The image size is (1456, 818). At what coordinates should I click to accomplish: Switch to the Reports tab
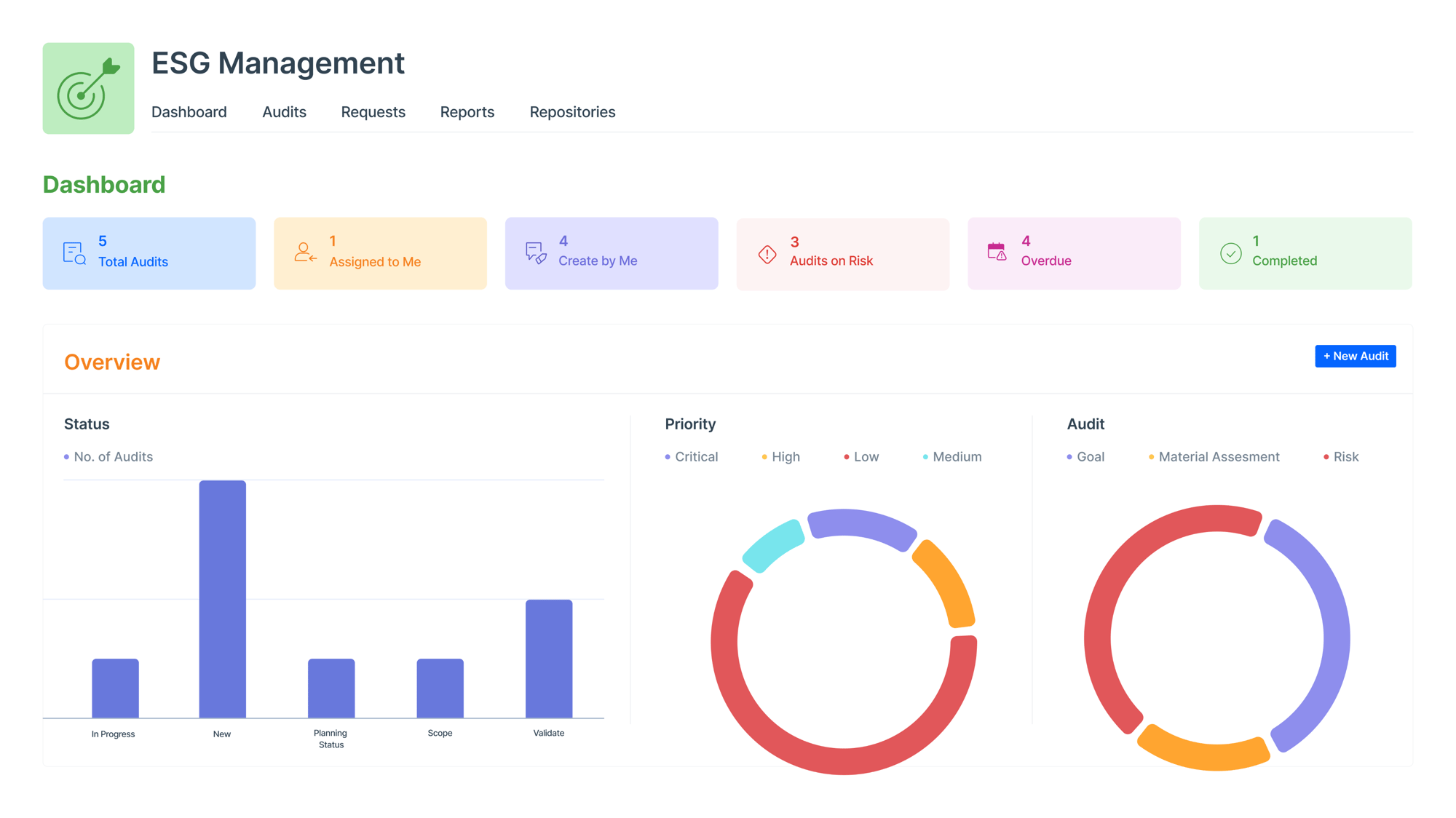click(467, 112)
